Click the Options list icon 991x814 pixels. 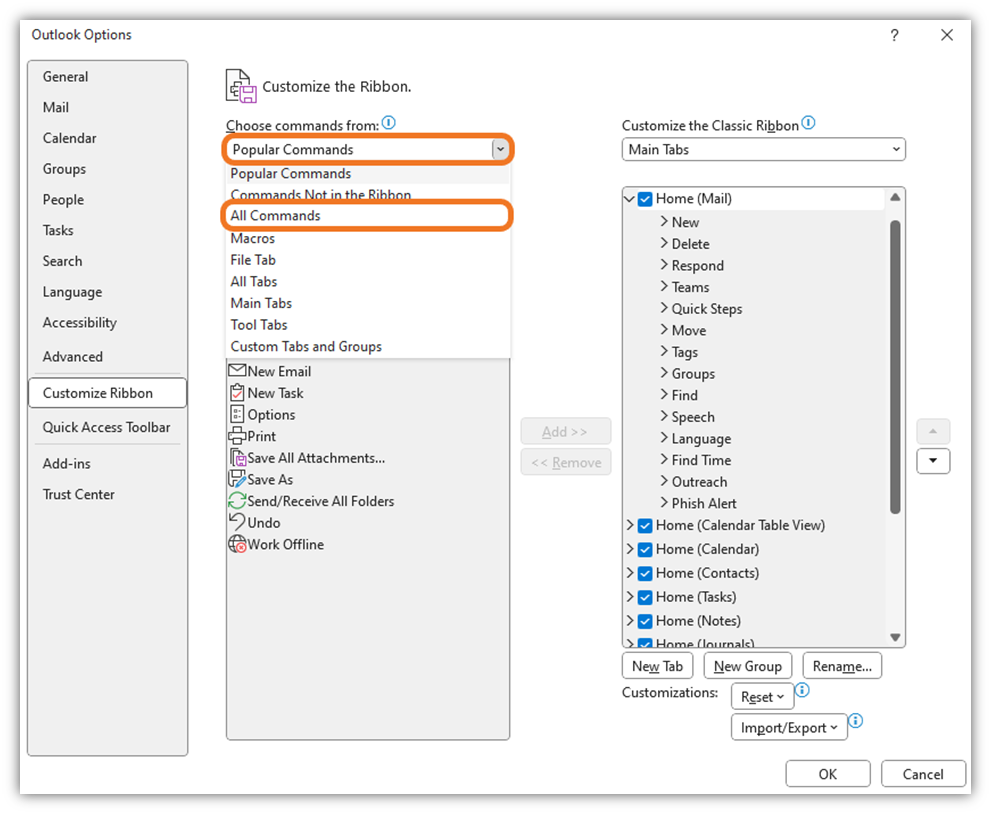pos(237,414)
